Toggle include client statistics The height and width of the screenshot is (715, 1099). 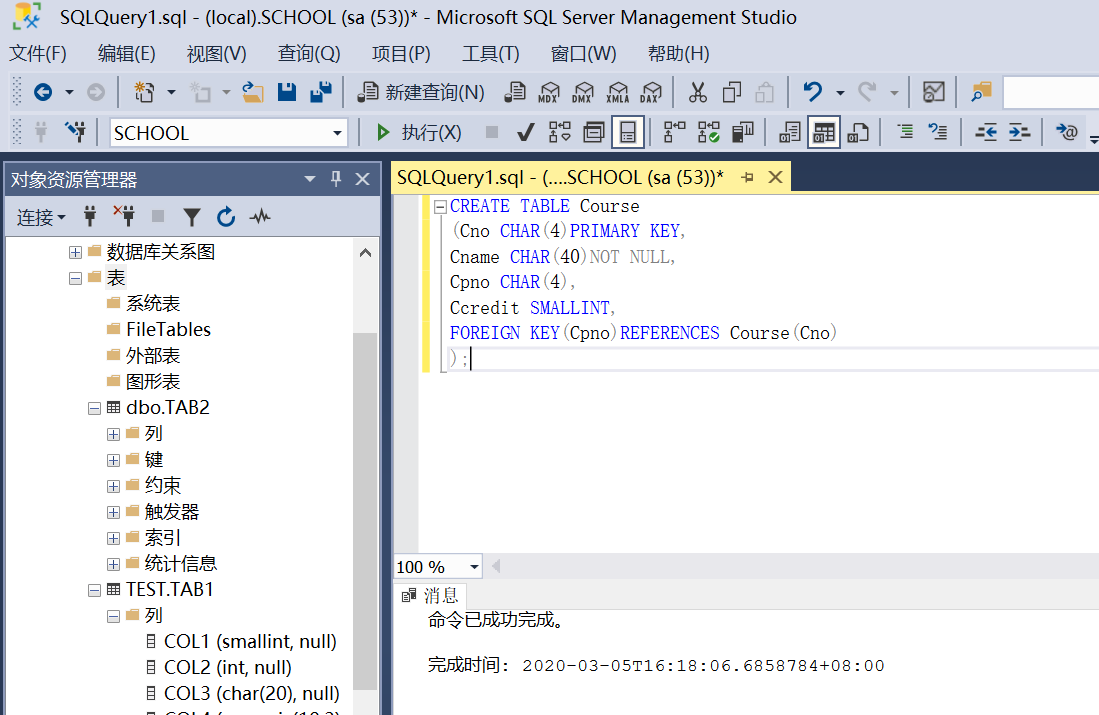point(743,132)
